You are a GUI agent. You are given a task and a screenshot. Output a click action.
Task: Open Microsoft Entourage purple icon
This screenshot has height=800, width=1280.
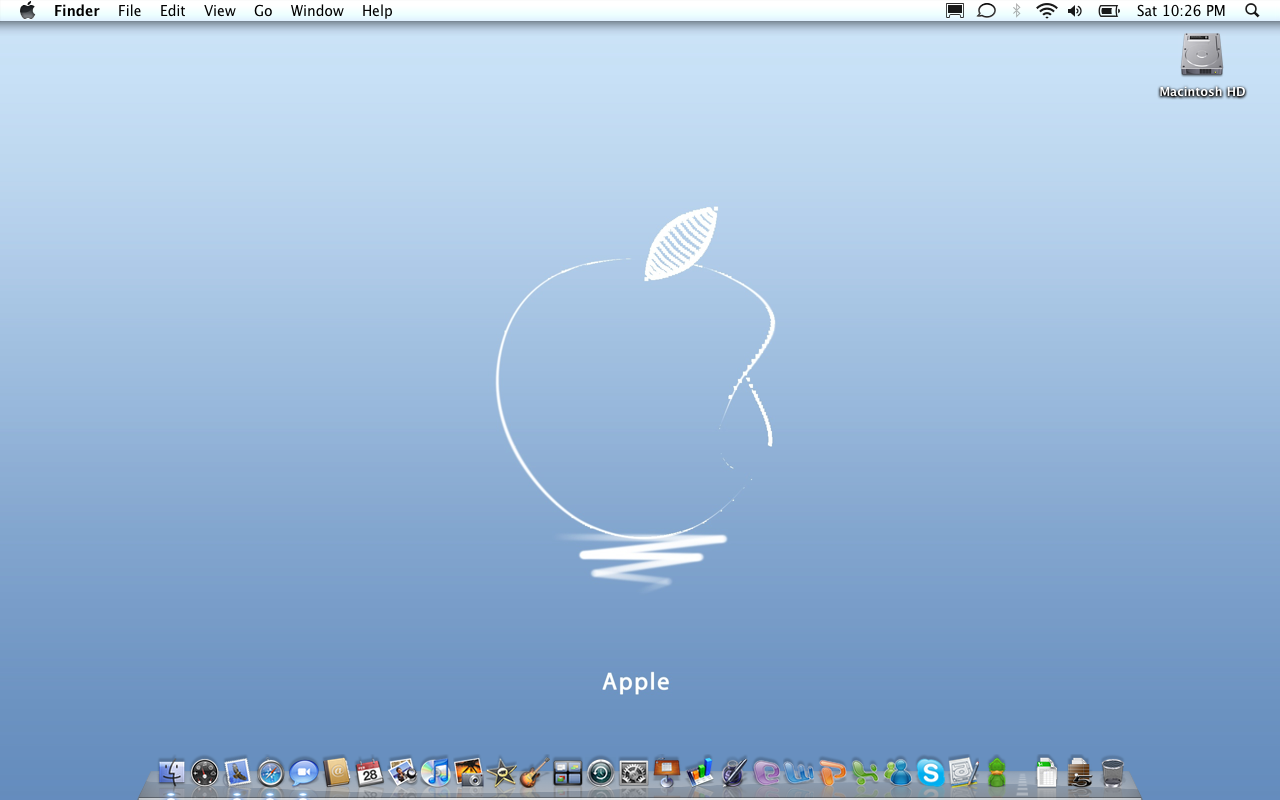(x=766, y=772)
